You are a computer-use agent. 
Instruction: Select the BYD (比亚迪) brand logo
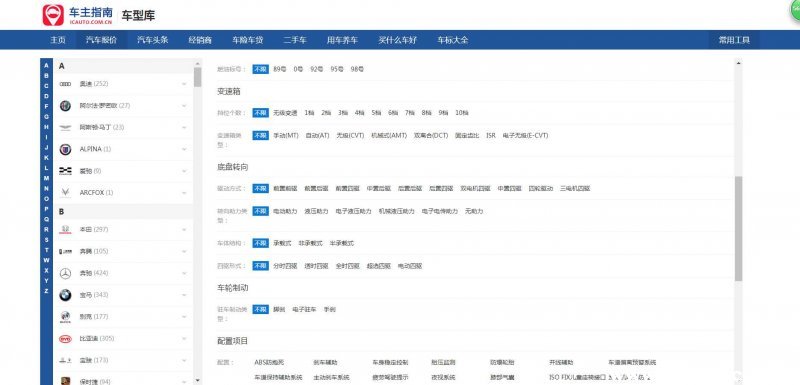pos(65,339)
